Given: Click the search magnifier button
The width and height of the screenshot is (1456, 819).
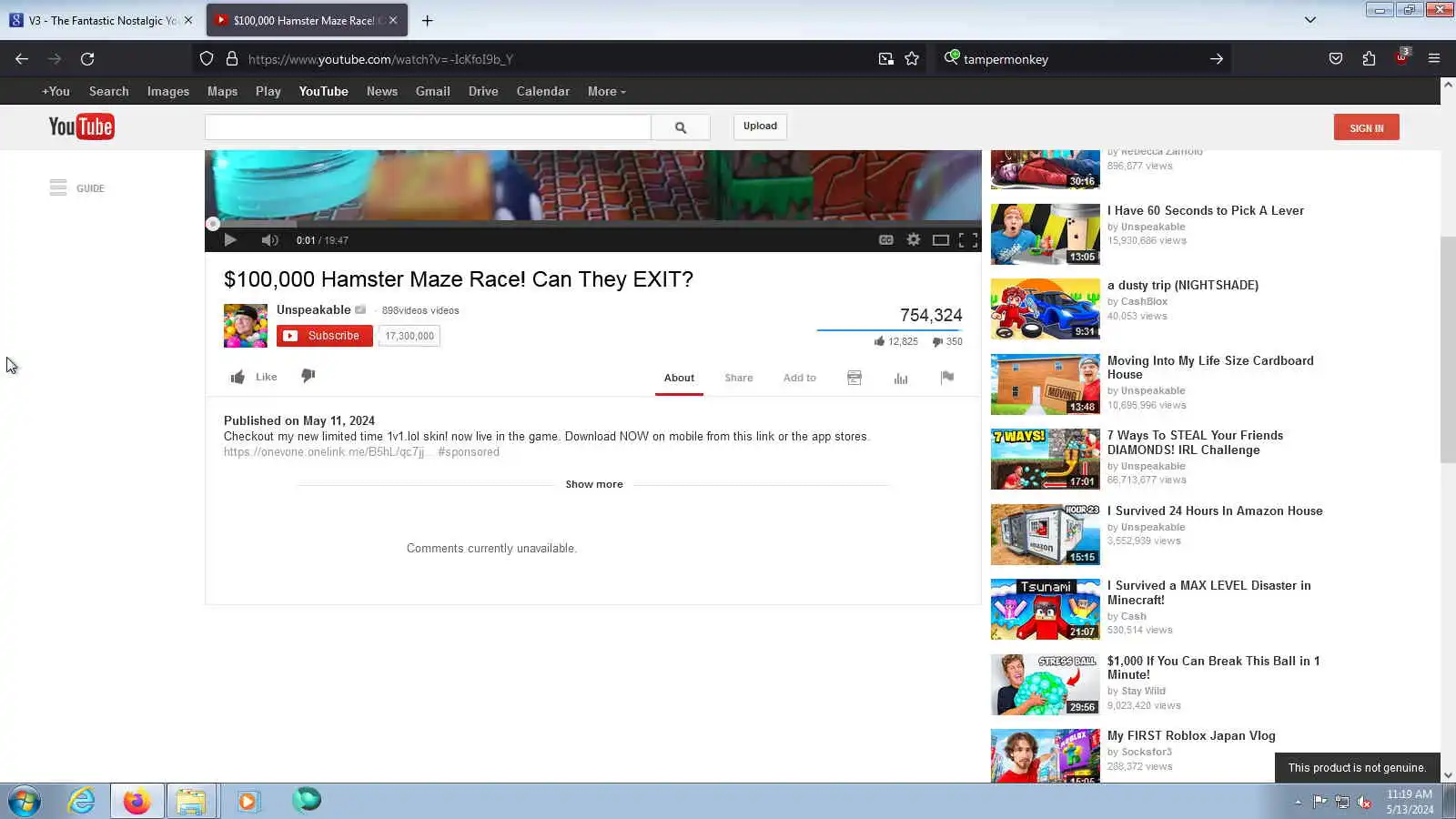Looking at the screenshot, I should (681, 127).
